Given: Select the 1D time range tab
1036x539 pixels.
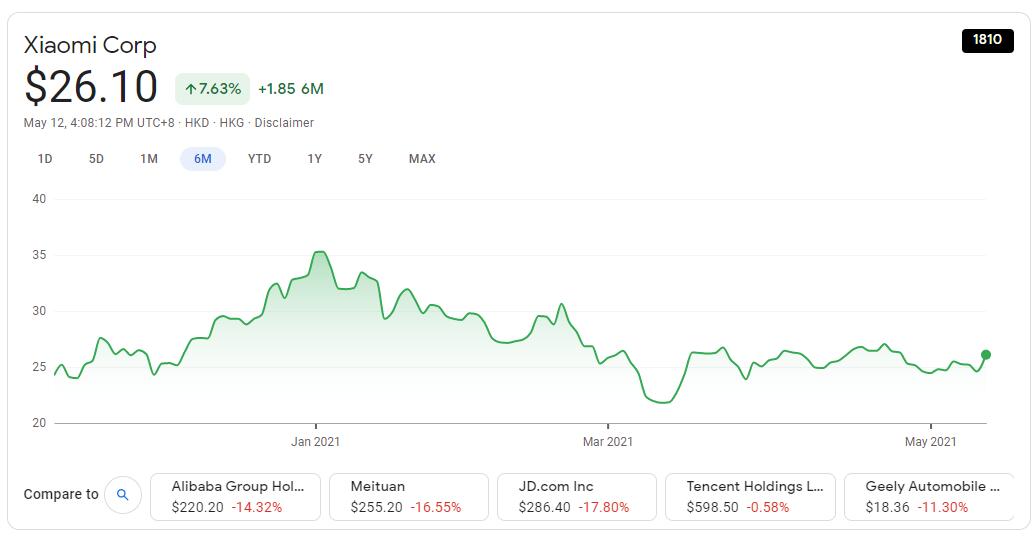Looking at the screenshot, I should (x=45, y=159).
